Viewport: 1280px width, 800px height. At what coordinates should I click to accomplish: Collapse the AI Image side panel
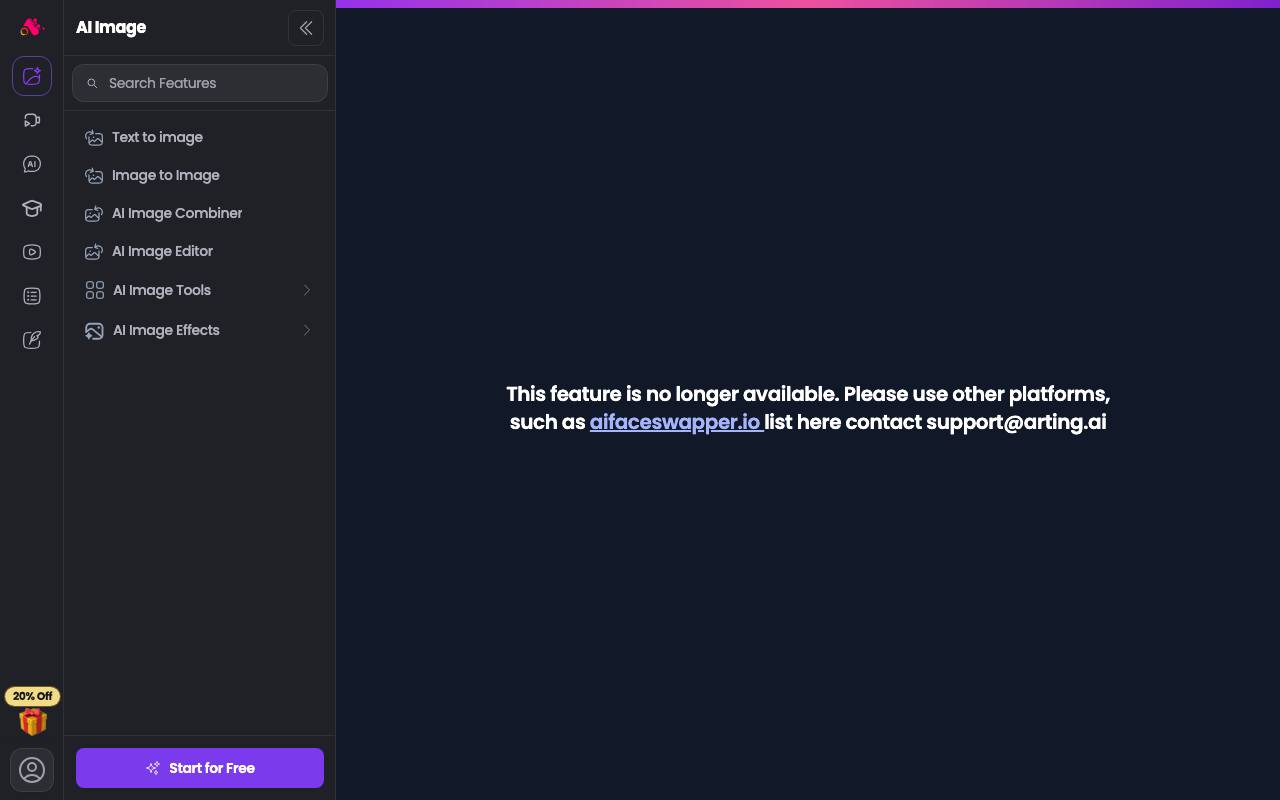click(x=306, y=28)
